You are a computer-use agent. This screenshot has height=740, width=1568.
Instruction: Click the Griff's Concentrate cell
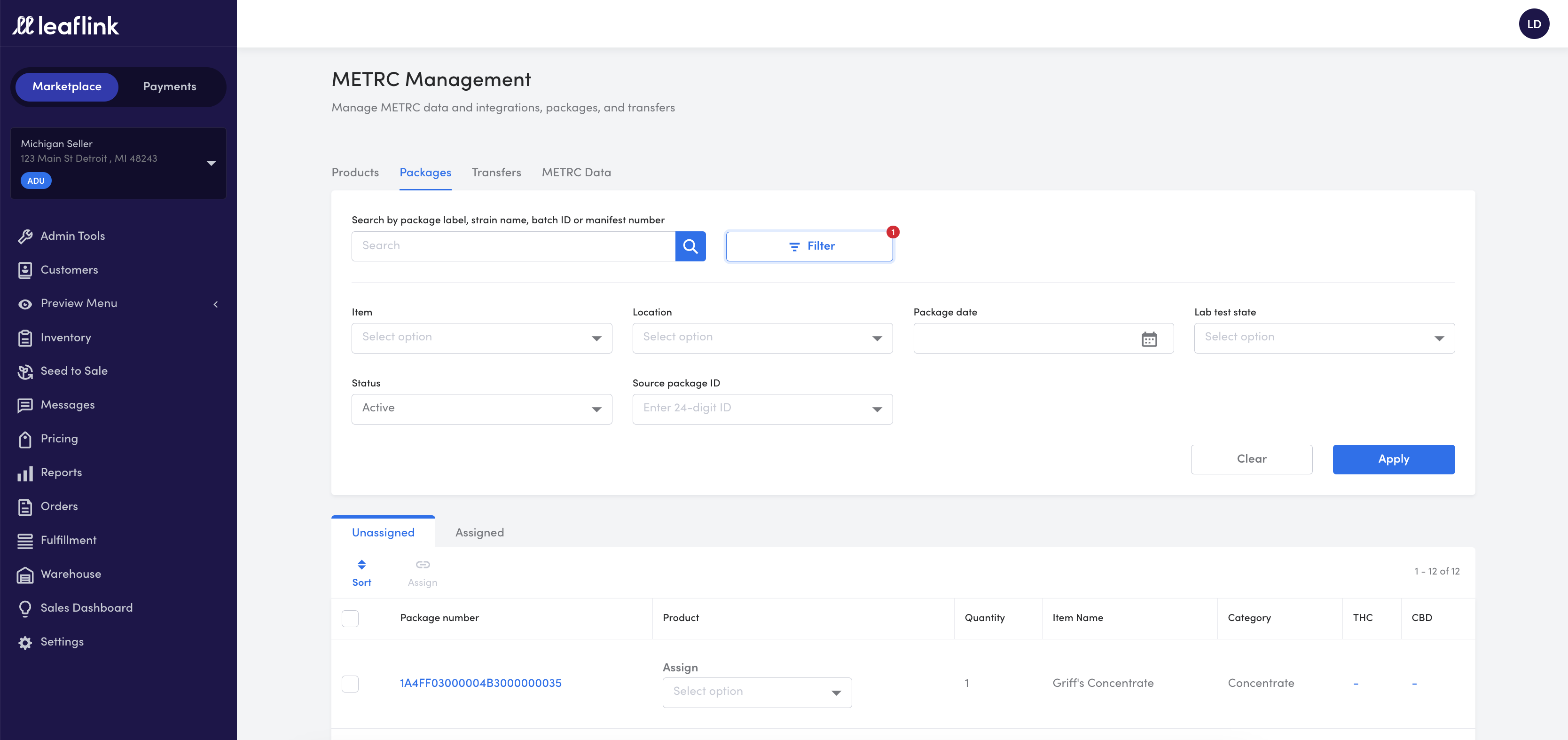1103,683
